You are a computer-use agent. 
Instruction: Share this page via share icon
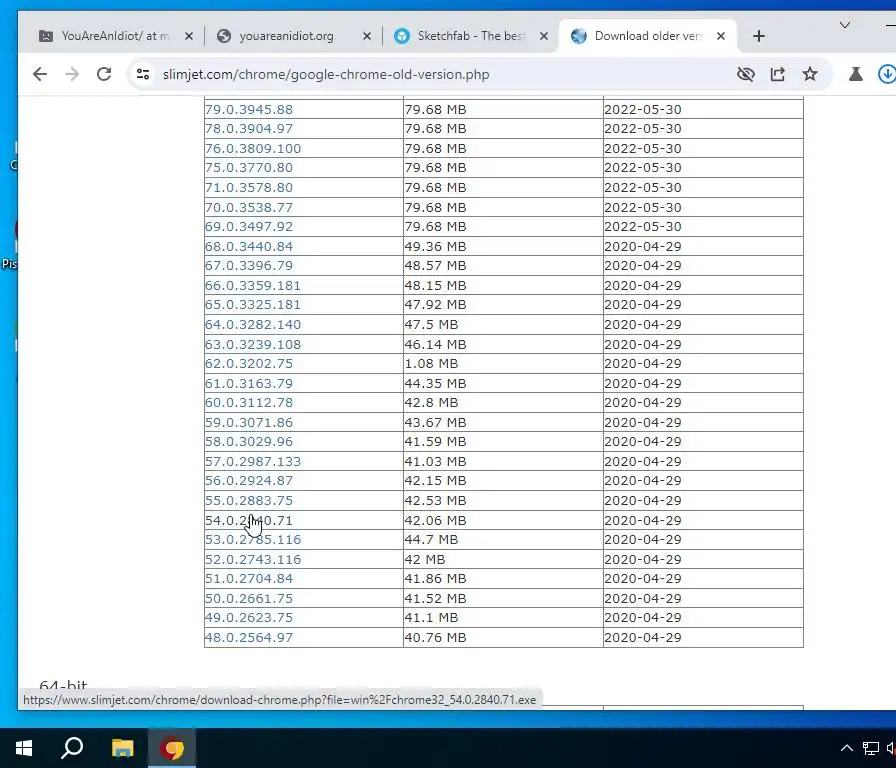coord(778,74)
